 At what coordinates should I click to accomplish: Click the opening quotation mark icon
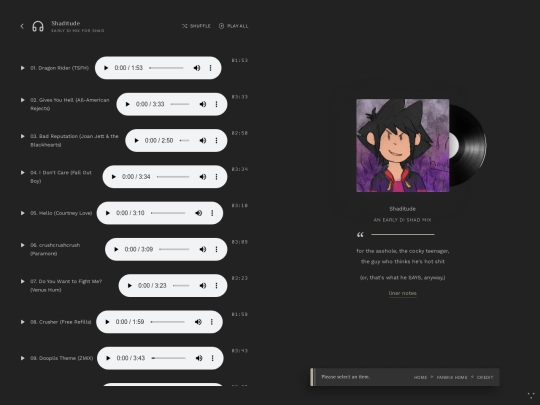pyautogui.click(x=360, y=235)
